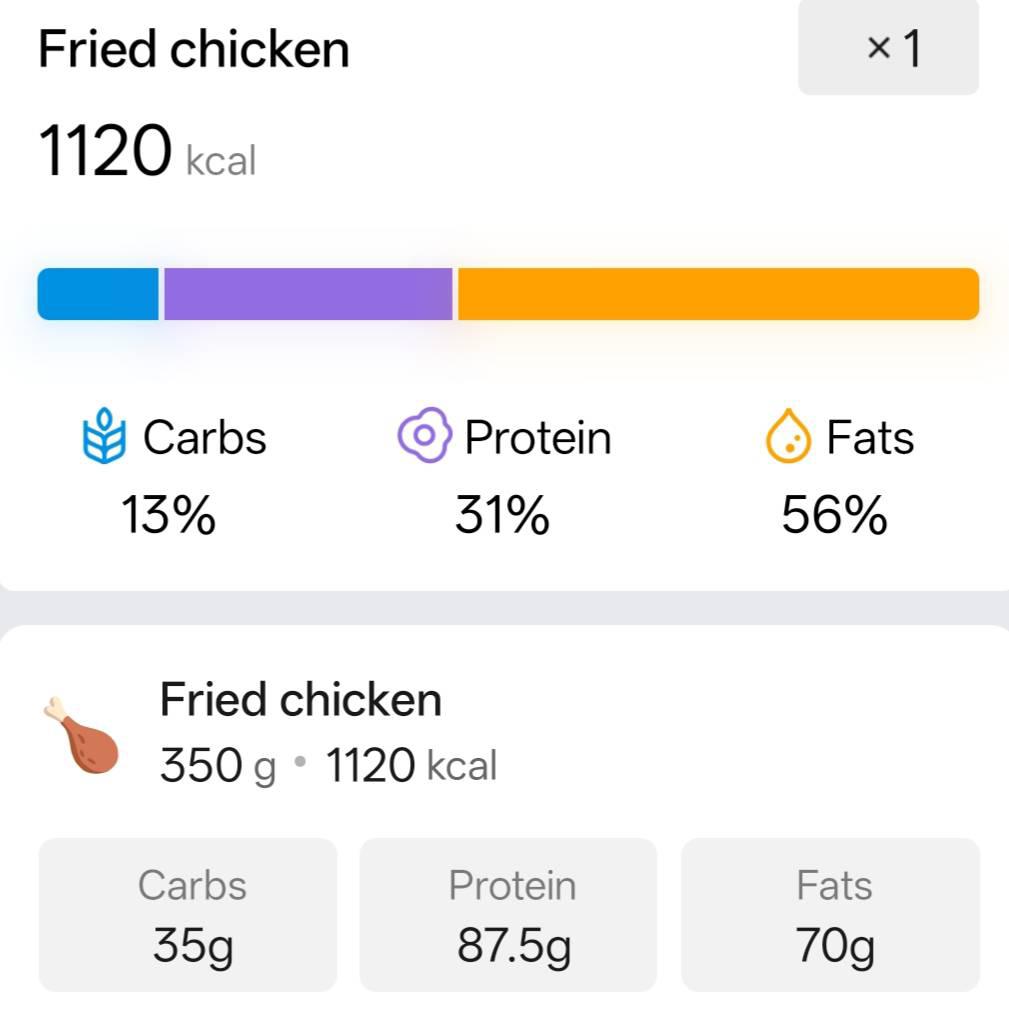Click the 350 g weight value
This screenshot has height=1011, width=1009.
218,766
